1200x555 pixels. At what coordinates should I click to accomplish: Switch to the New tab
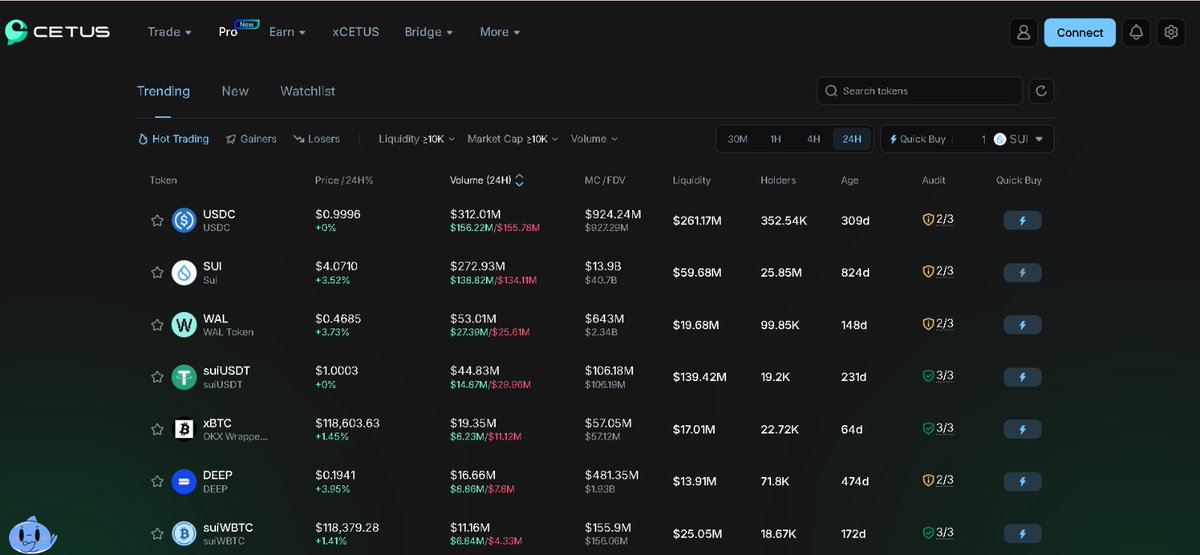(235, 91)
